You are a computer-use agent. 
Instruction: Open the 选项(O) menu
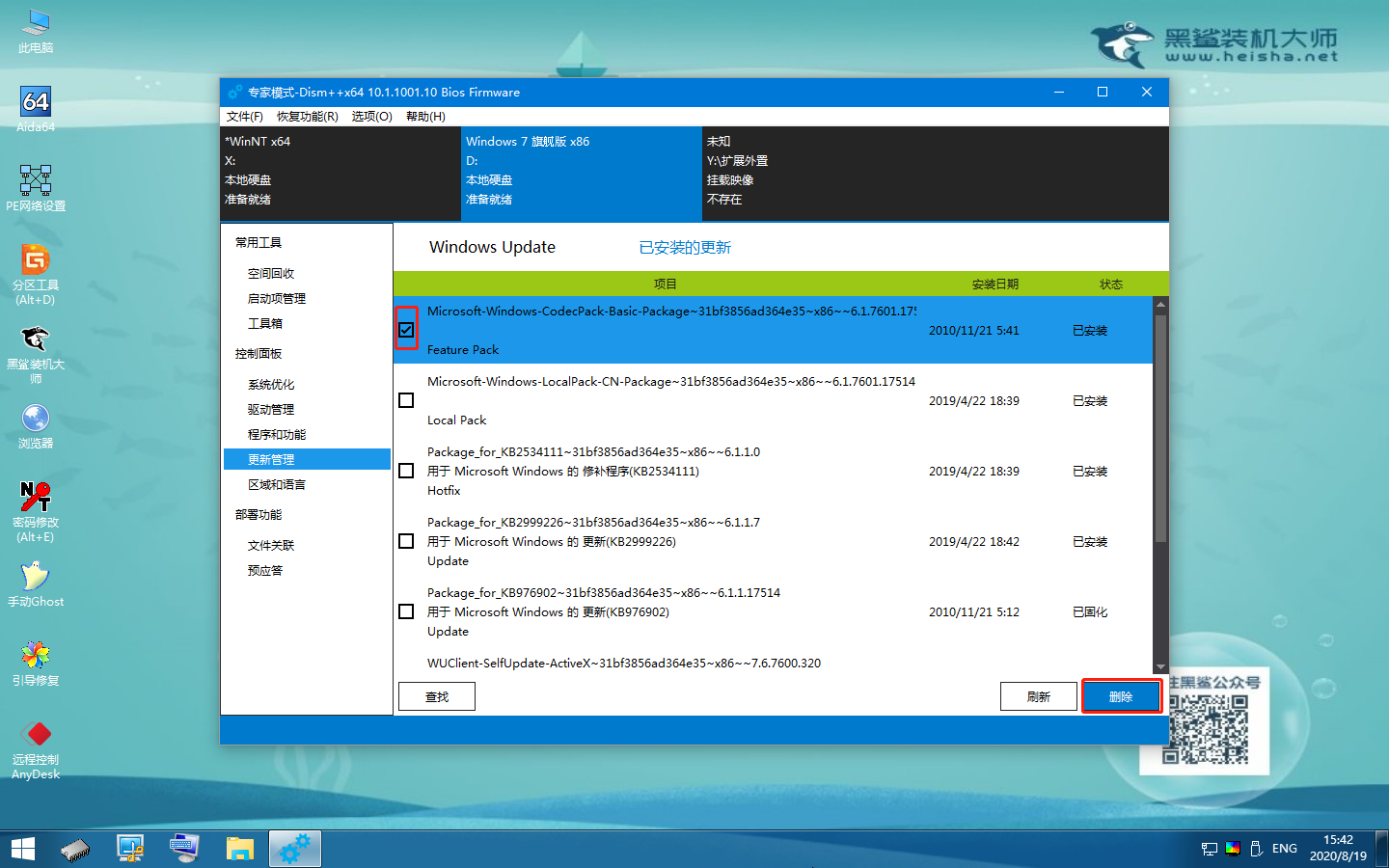tap(371, 117)
